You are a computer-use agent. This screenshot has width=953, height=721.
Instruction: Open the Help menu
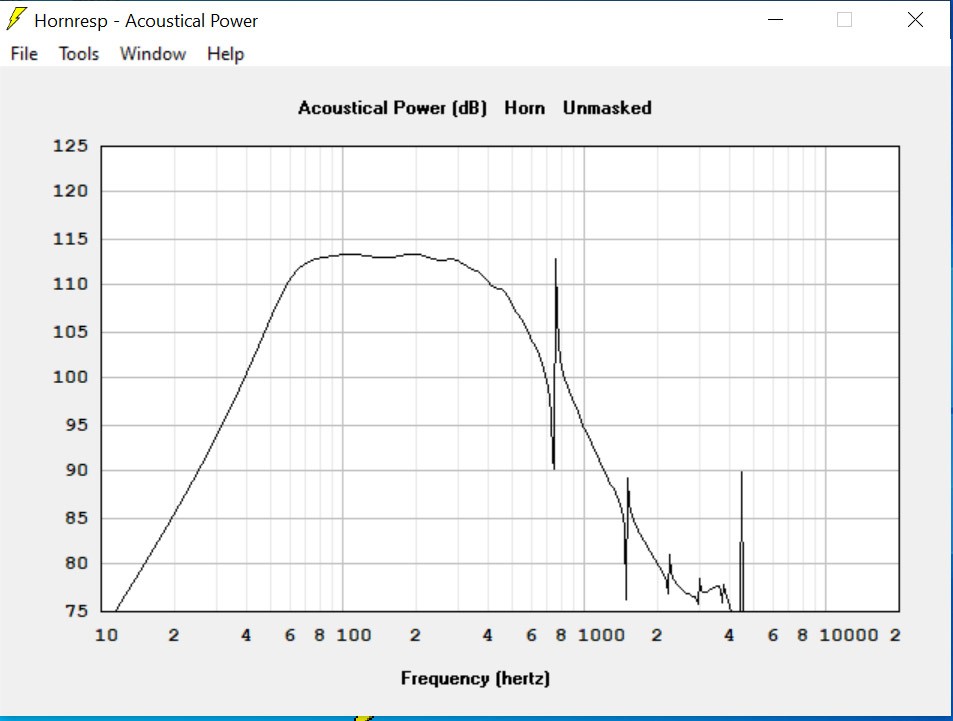[225, 54]
